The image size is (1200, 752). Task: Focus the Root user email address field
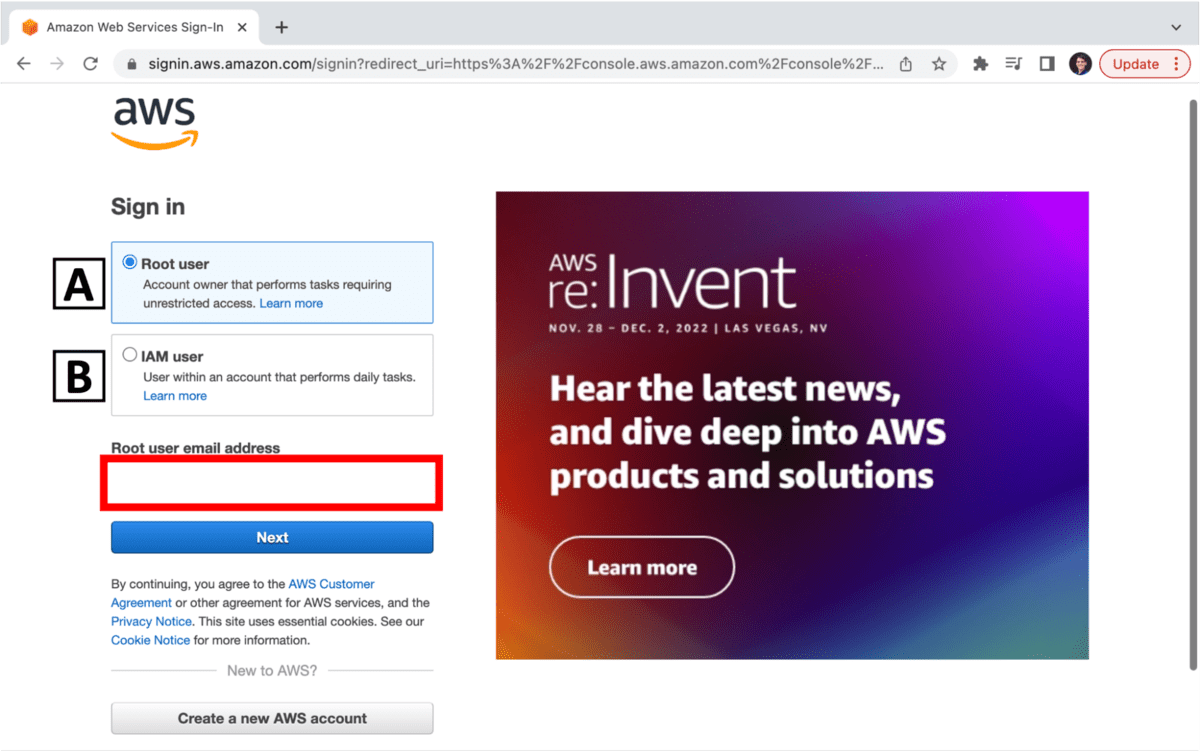click(x=272, y=485)
